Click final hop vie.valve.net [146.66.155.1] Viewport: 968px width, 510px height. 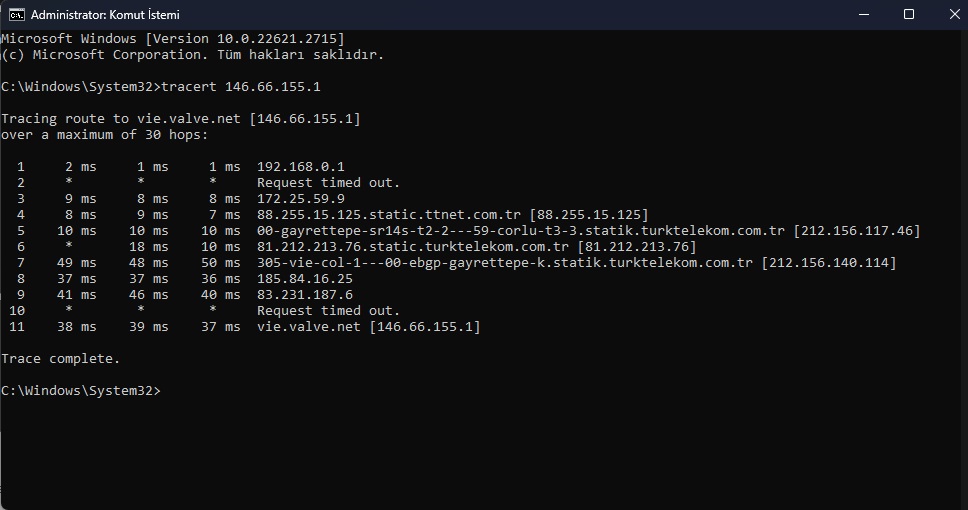point(369,327)
